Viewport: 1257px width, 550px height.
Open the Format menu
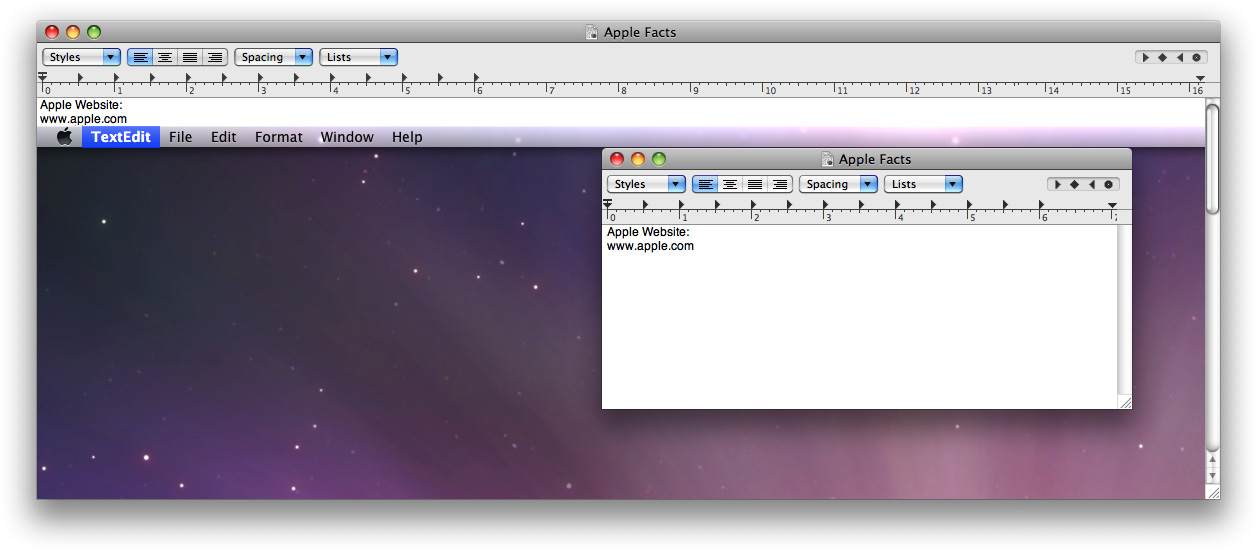pos(278,137)
